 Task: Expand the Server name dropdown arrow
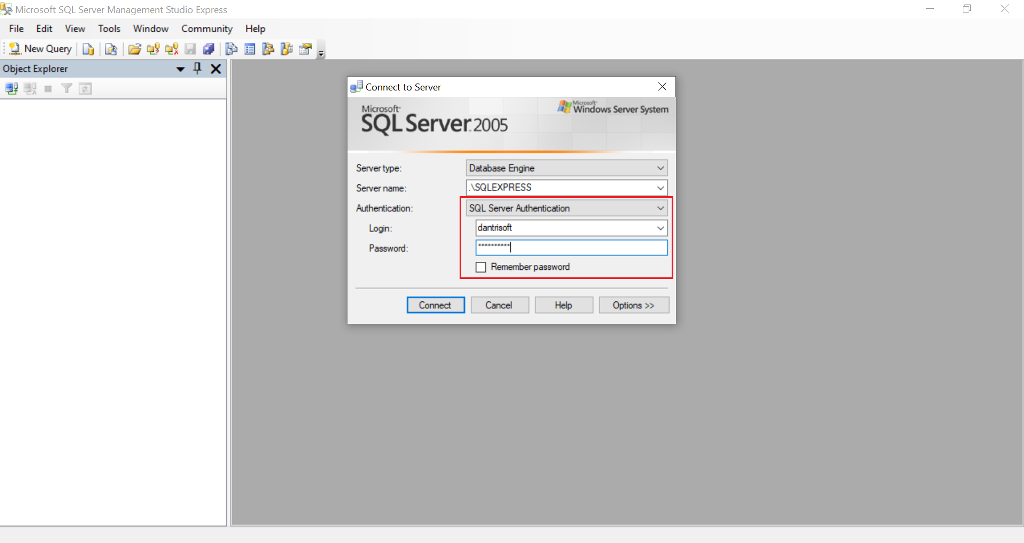[x=660, y=188]
